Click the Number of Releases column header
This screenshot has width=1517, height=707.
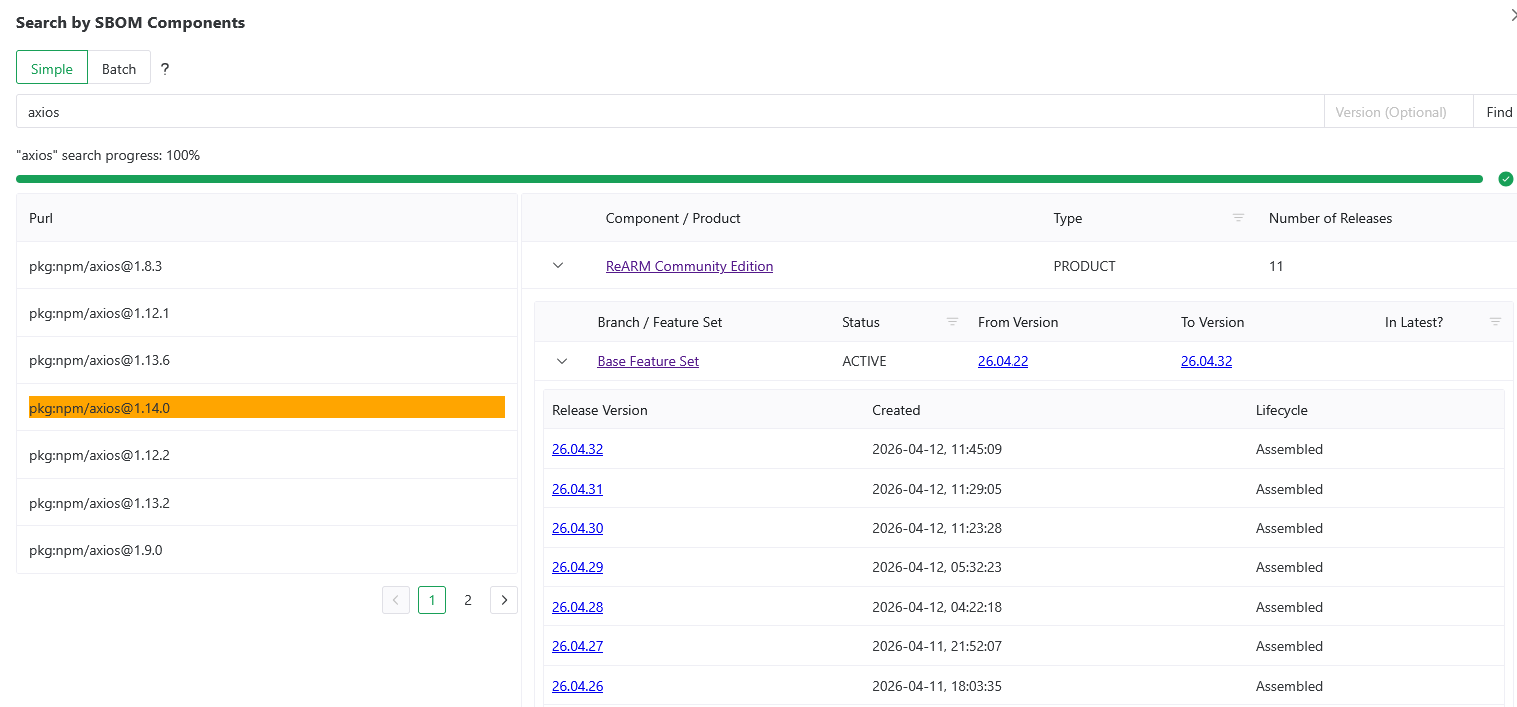pos(1330,218)
